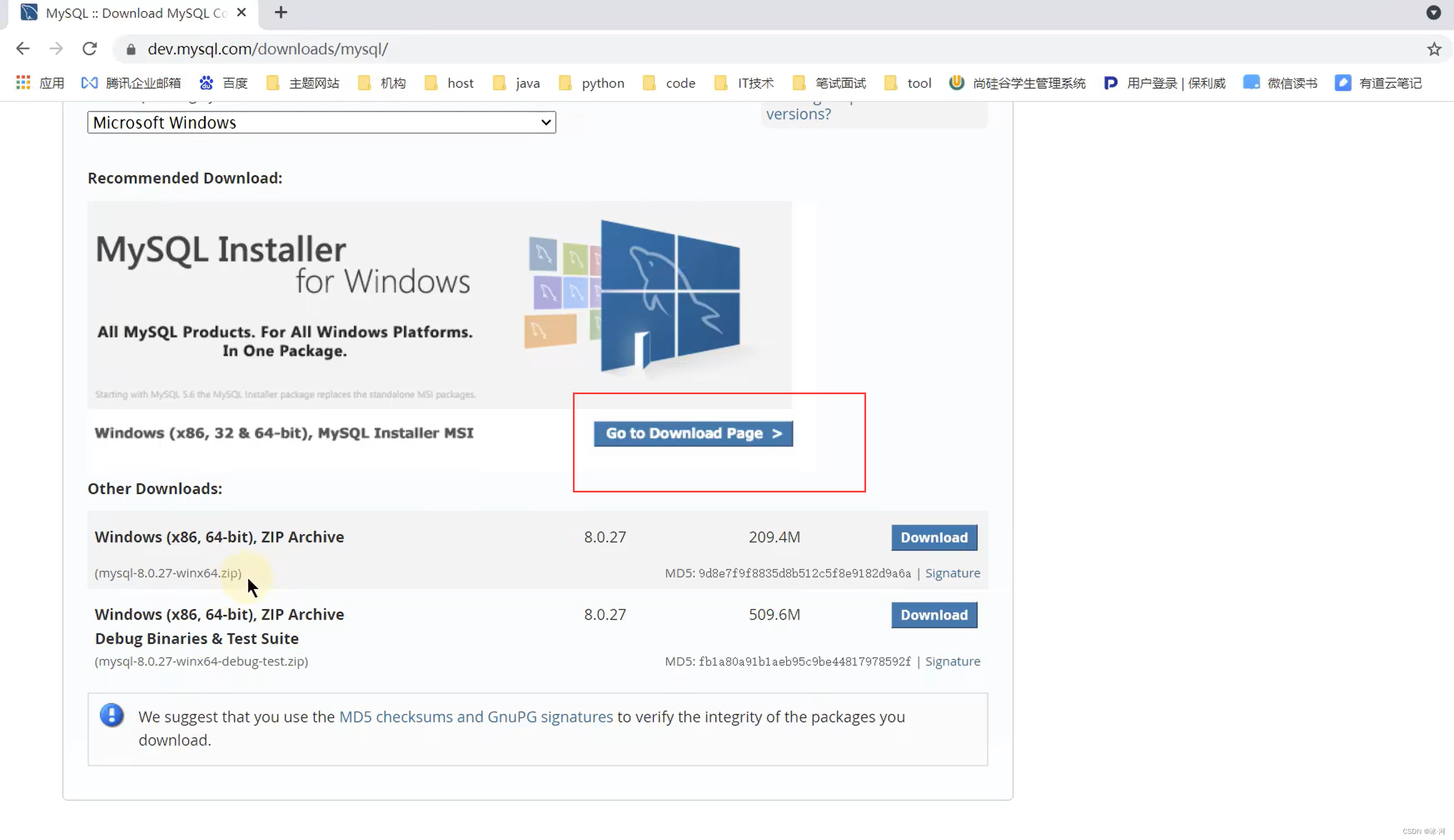Viewport: 1454px width, 840px height.
Task: Open host bookmark folder
Action: click(449, 83)
